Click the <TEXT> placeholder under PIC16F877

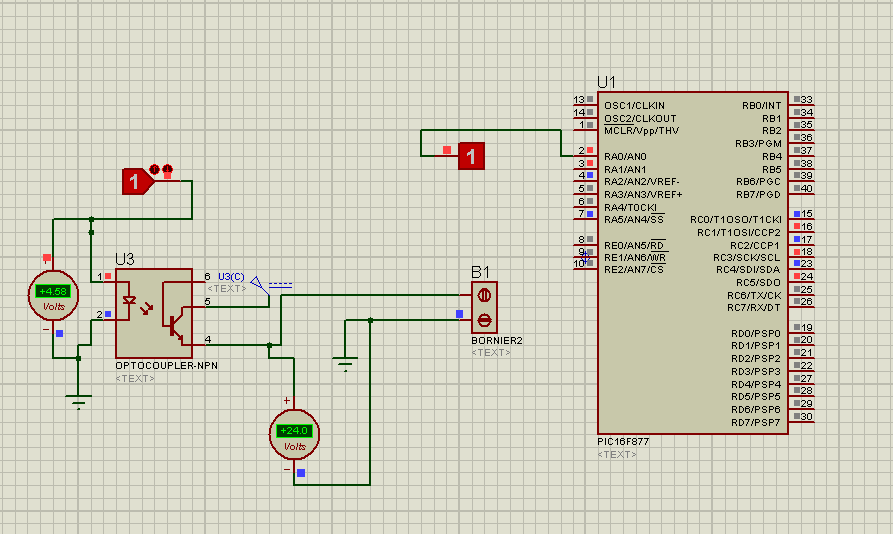tap(617, 454)
